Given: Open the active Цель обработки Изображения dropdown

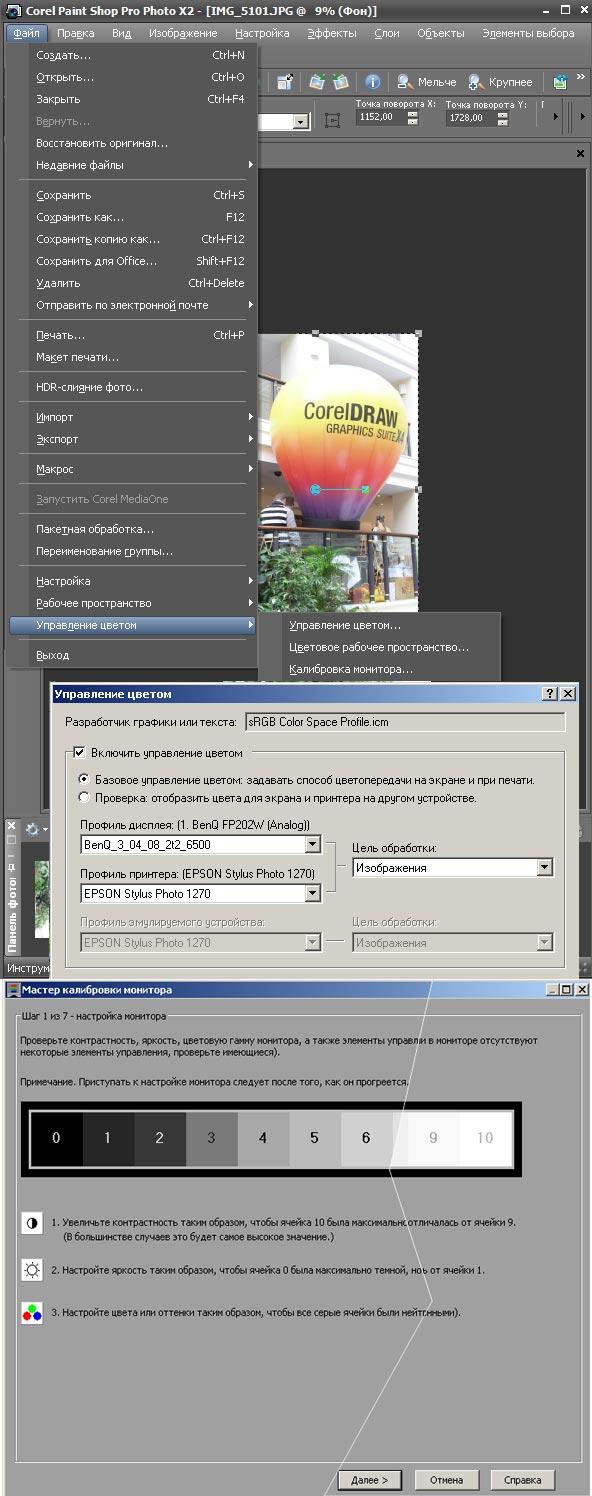Looking at the screenshot, I should pos(544,868).
